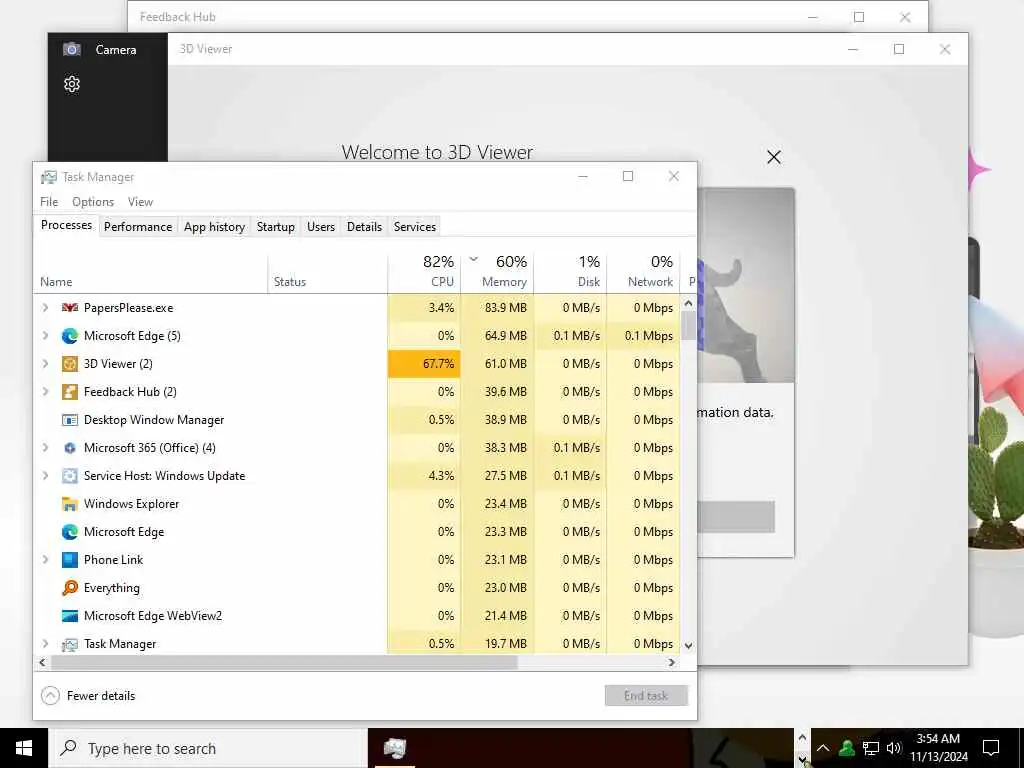The height and width of the screenshot is (768, 1024).
Task: Click the Windows Explorer process icon
Action: click(x=69, y=504)
